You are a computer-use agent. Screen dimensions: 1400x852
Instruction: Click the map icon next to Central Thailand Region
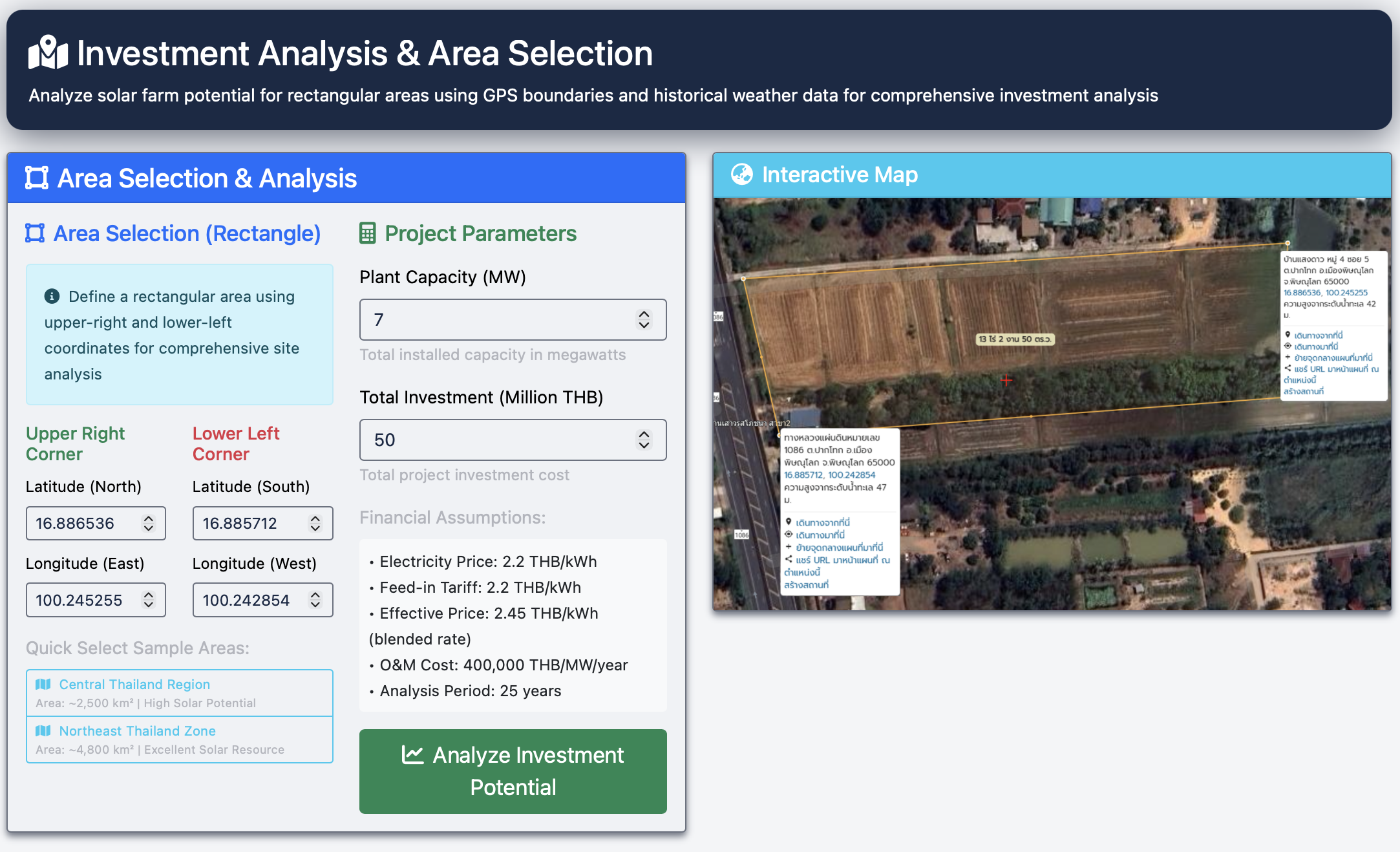coord(44,683)
